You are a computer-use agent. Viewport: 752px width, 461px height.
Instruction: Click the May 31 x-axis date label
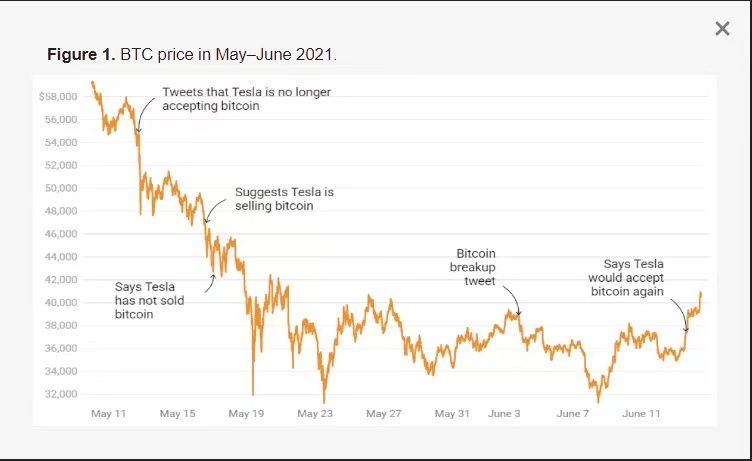[452, 414]
